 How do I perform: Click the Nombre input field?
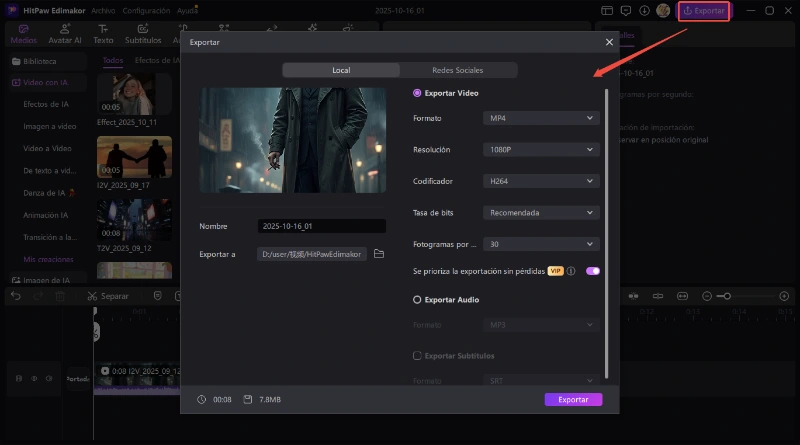pos(321,226)
